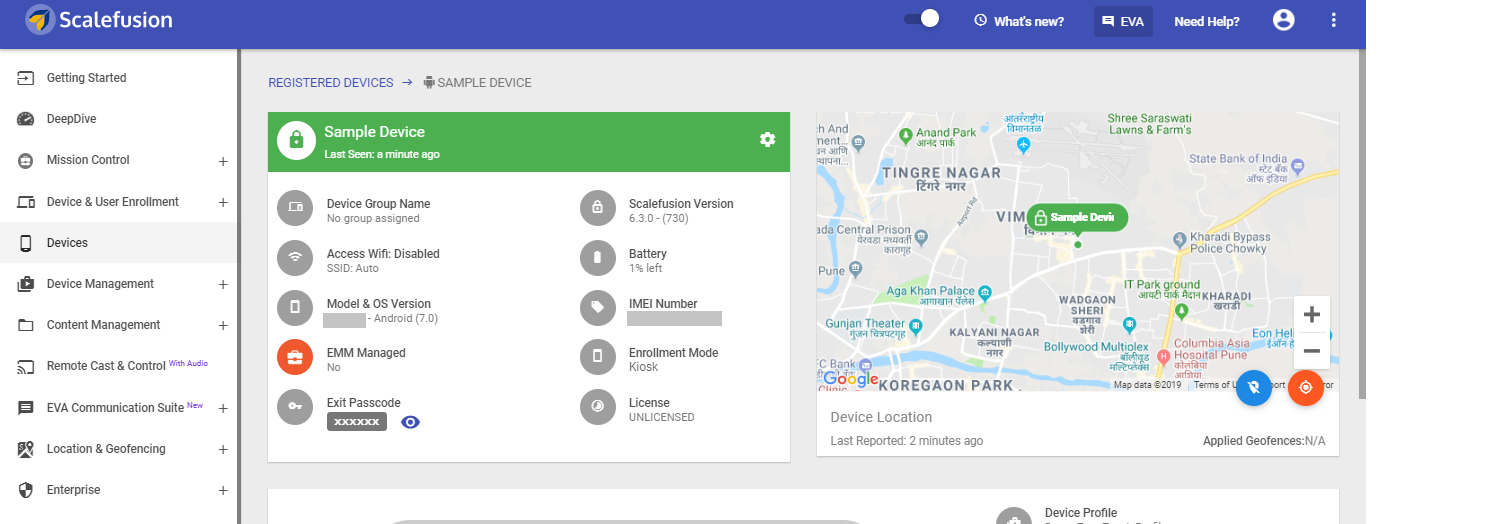The width and height of the screenshot is (1506, 524).
Task: Click Model & OS Version phone icon
Action: pyautogui.click(x=295, y=307)
